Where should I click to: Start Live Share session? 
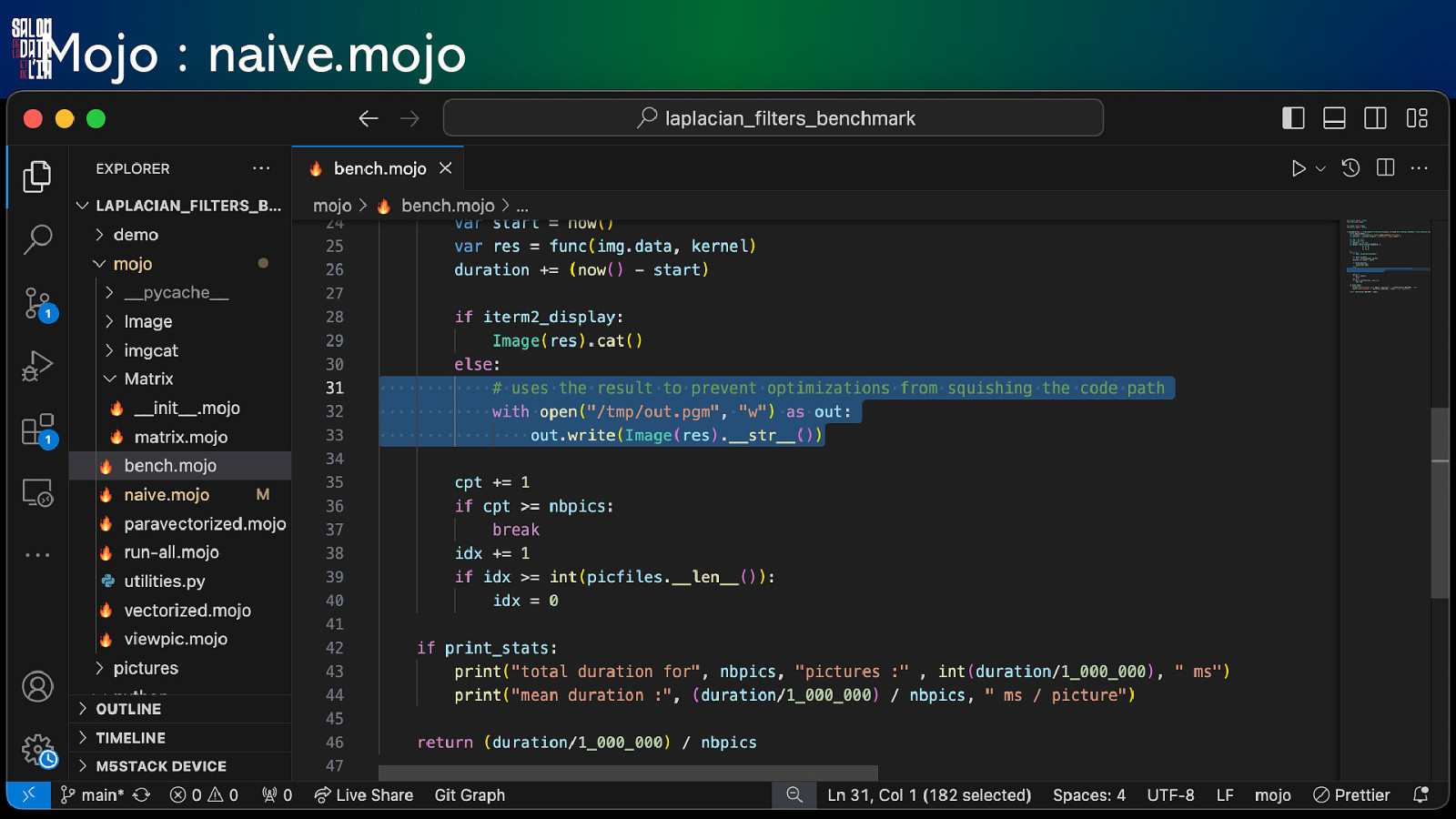click(x=364, y=794)
